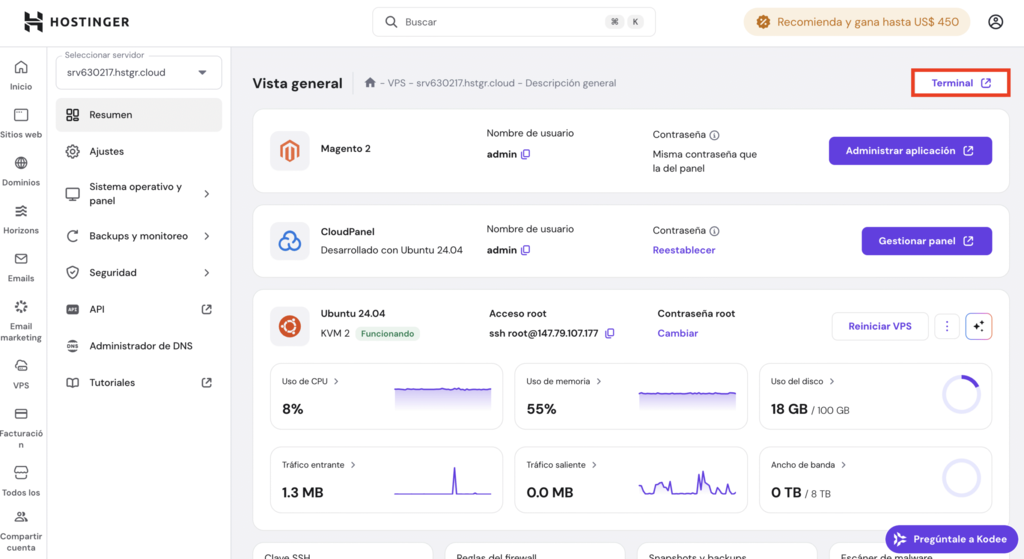Click the memory usage graph
The width and height of the screenshot is (1024, 559).
687,400
